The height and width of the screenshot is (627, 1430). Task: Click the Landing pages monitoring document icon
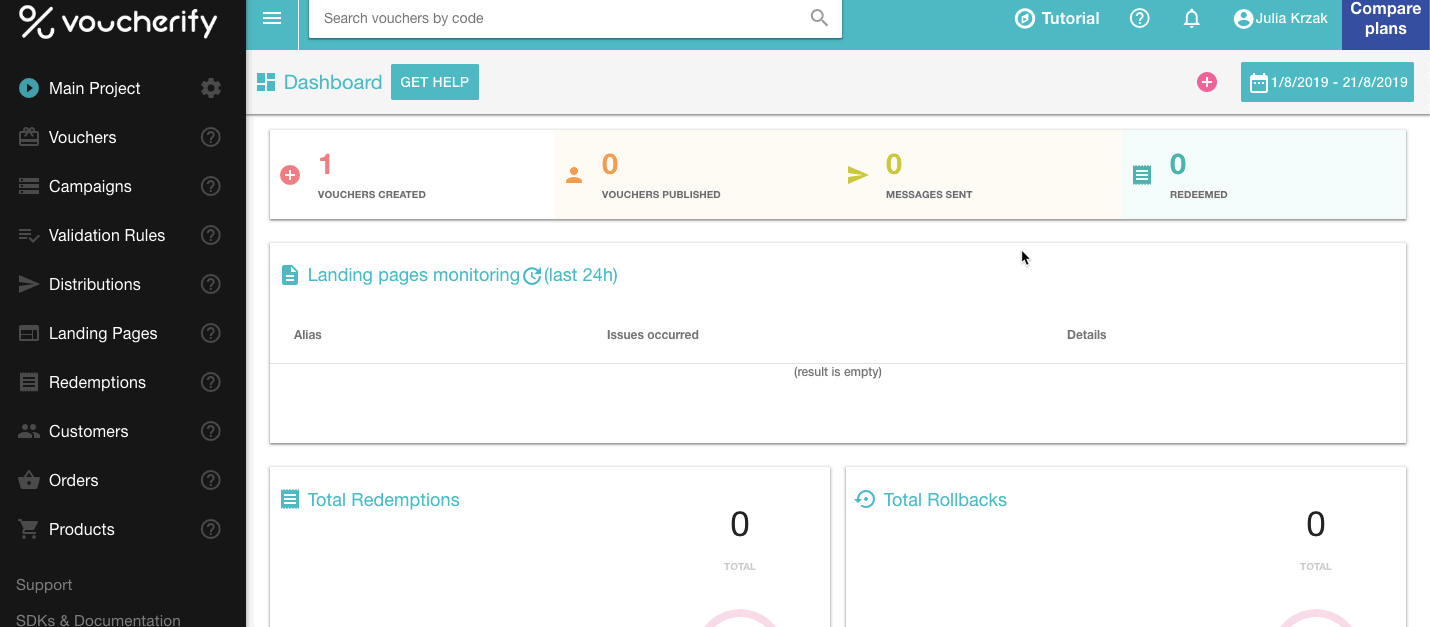(290, 275)
